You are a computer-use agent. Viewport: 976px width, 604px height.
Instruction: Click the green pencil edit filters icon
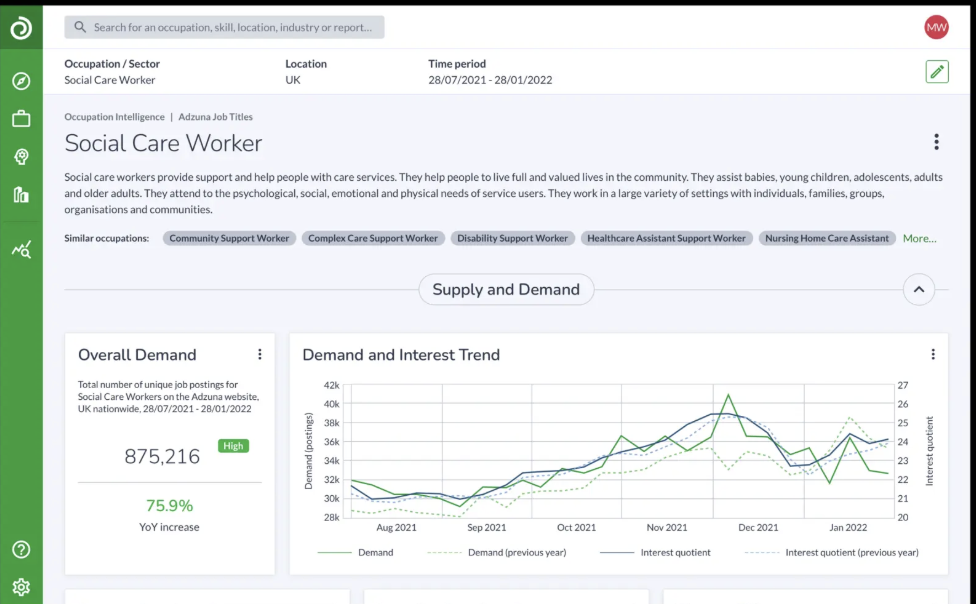[936, 71]
